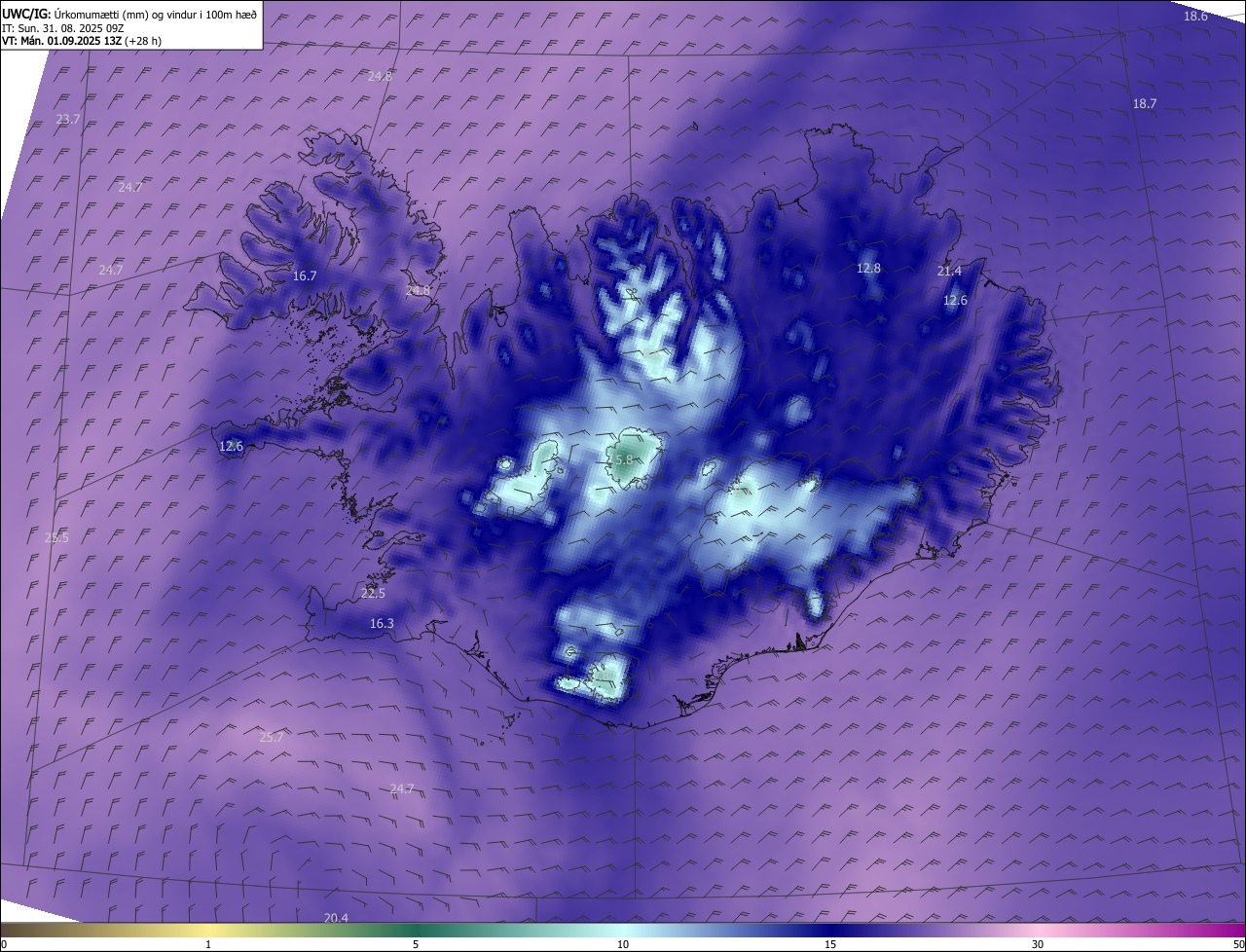Screen dimensions: 1246x952
Task: Click the colour scale tick label 5
Action: tap(416, 944)
